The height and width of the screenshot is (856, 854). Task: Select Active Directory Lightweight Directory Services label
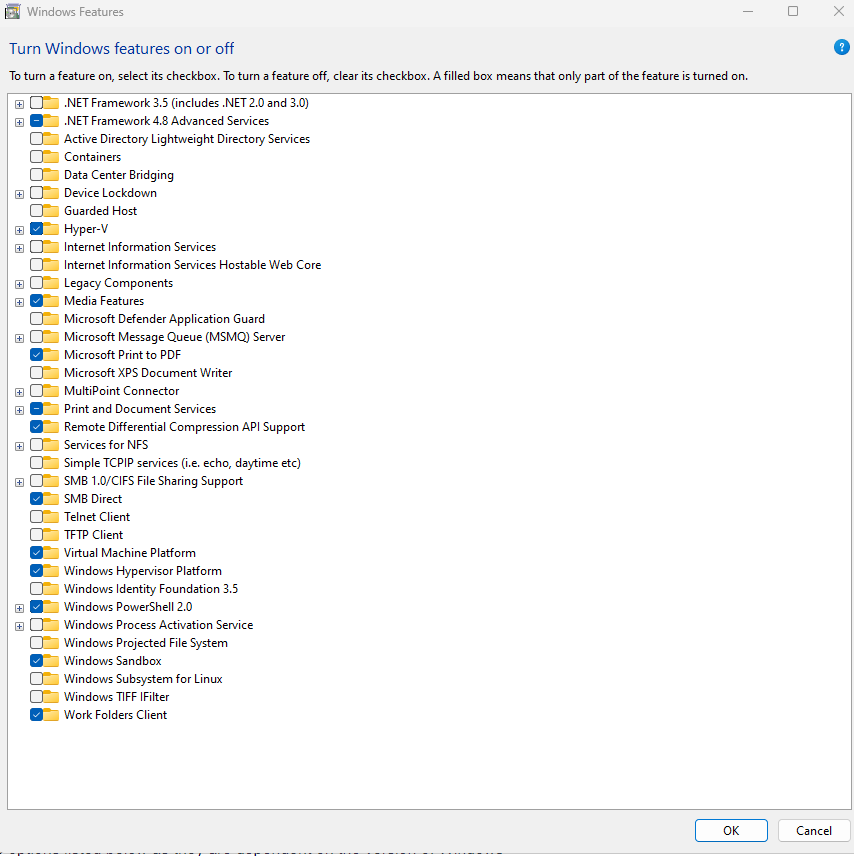187,139
